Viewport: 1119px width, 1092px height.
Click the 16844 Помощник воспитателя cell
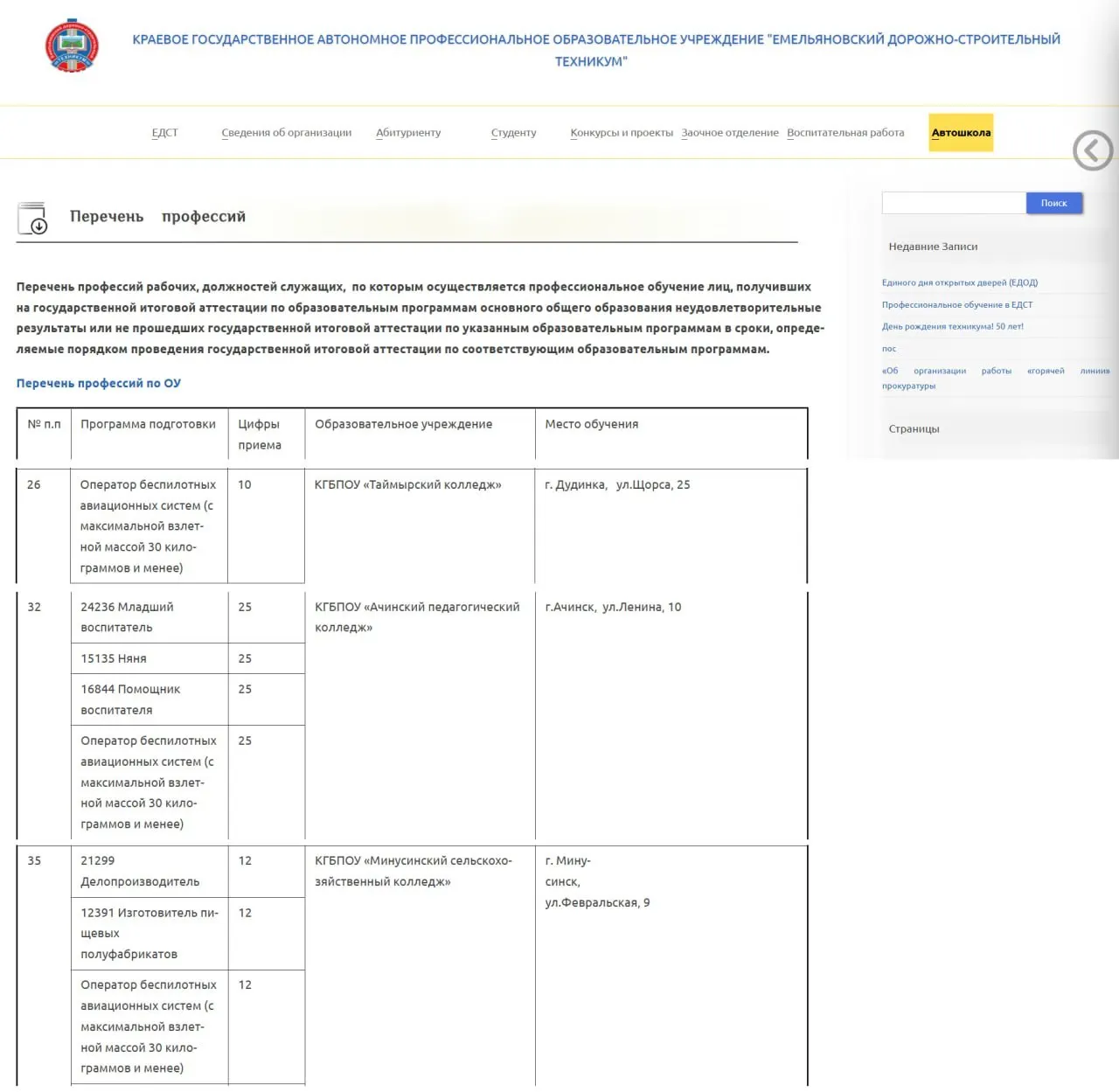pyautogui.click(x=149, y=699)
